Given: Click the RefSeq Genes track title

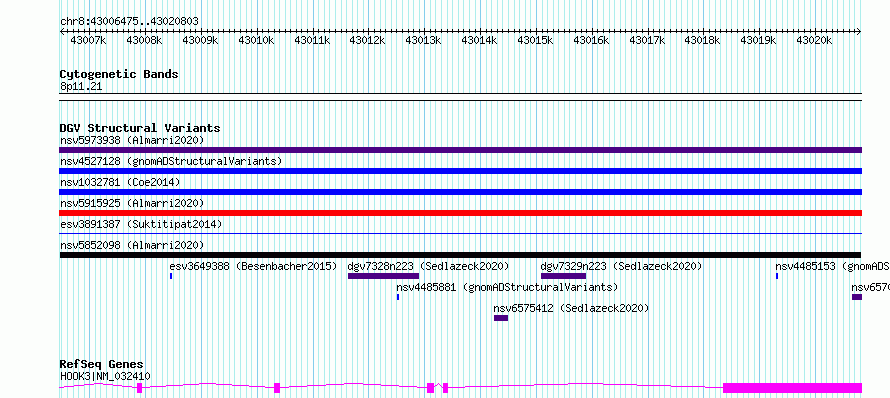Looking at the screenshot, I should [102, 364].
